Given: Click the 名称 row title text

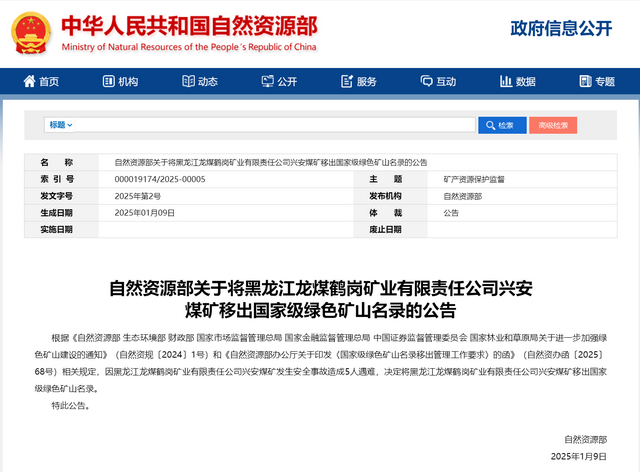Looking at the screenshot, I should (271, 163).
